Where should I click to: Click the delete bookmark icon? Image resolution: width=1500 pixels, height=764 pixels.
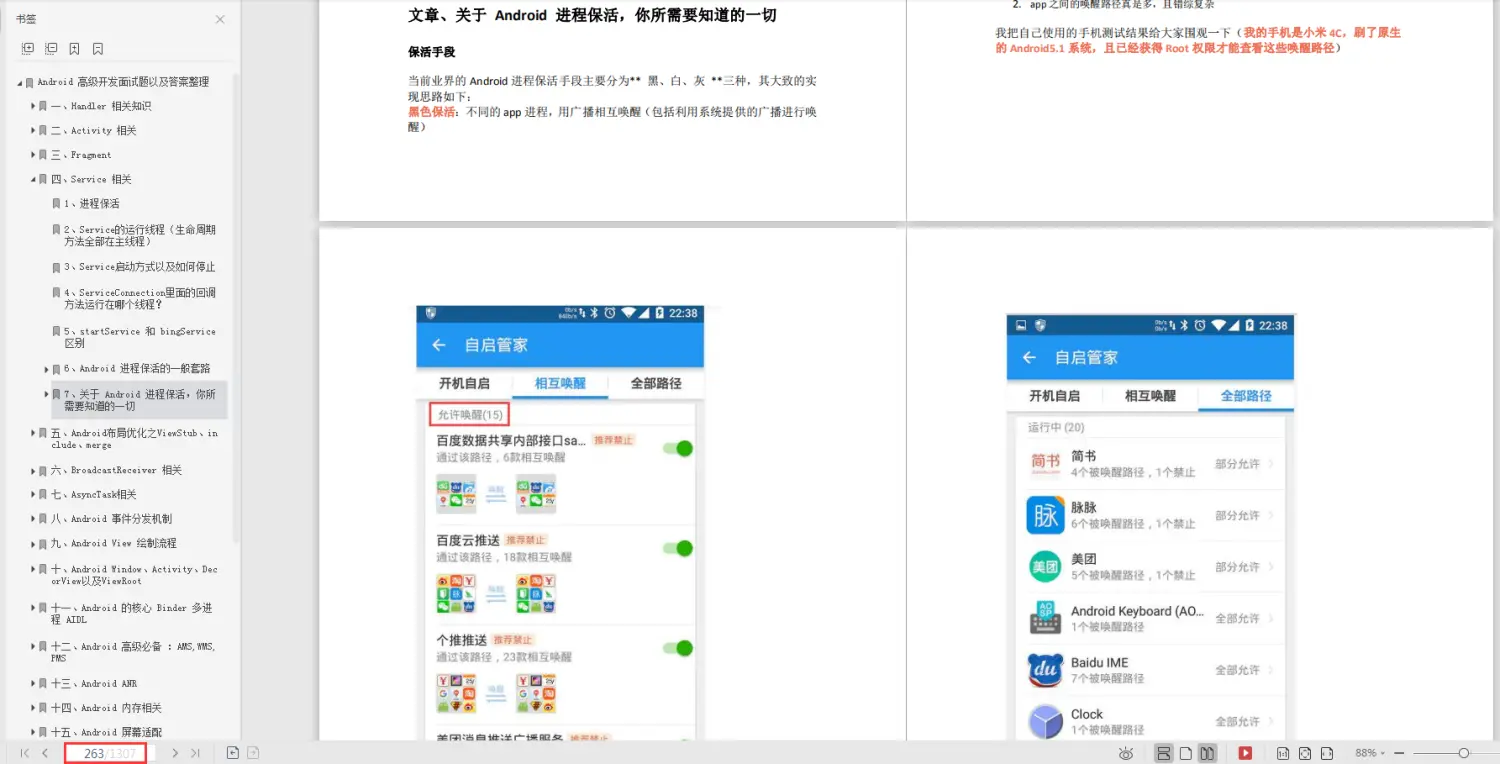(98, 48)
